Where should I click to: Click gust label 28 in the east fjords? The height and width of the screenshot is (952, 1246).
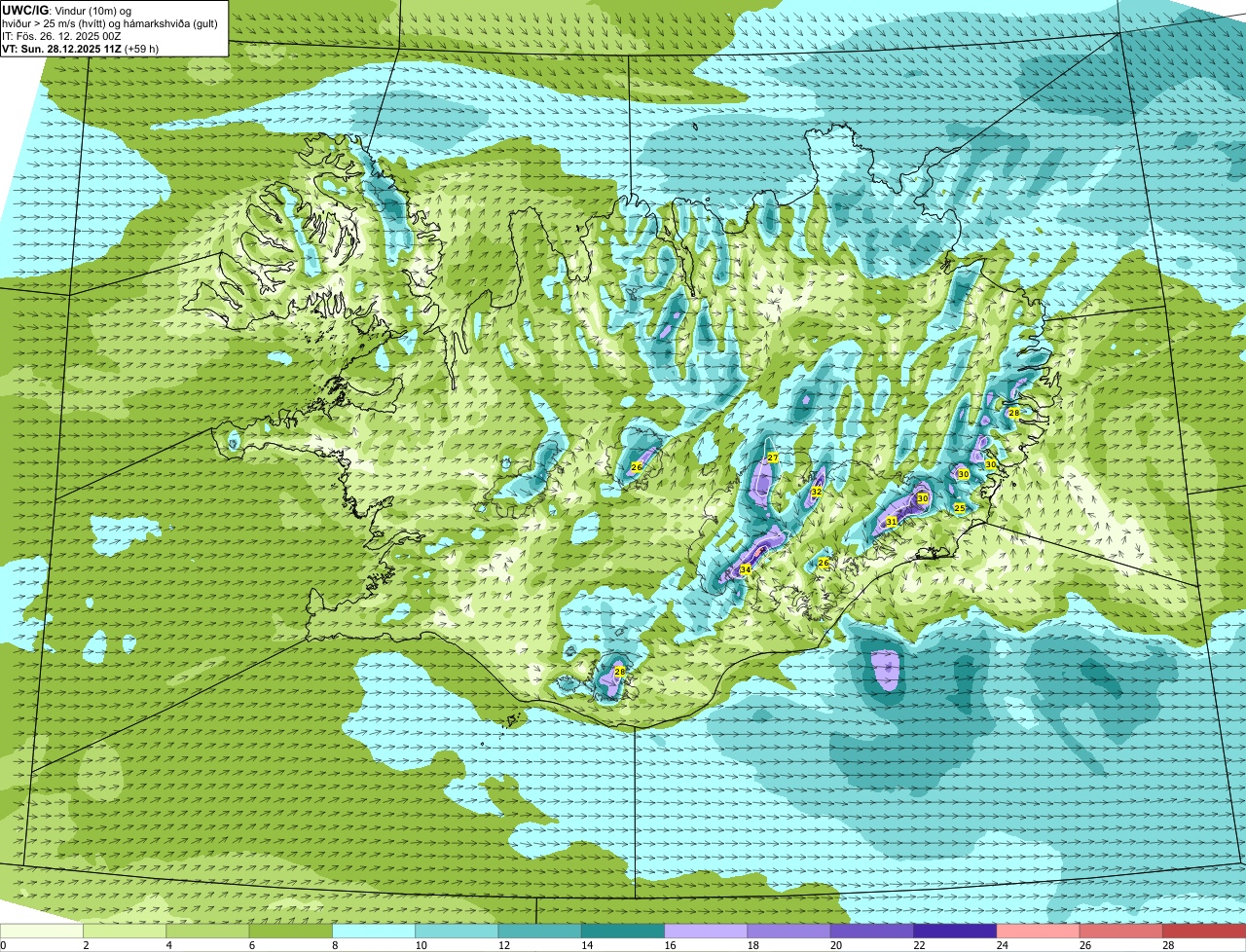(1013, 413)
